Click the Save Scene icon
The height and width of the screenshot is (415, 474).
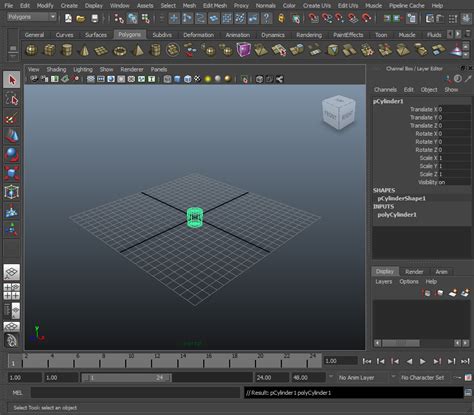tap(95, 18)
